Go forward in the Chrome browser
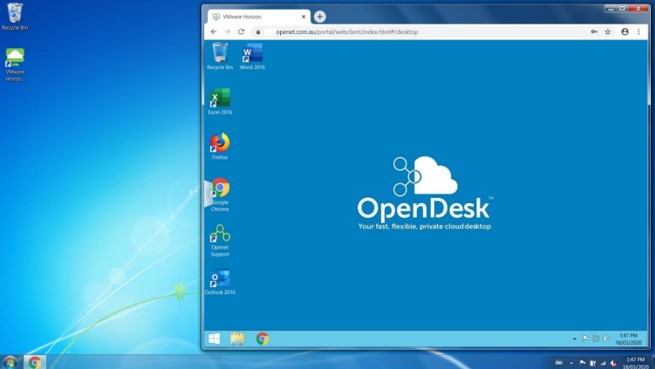655x369 pixels. 227,32
